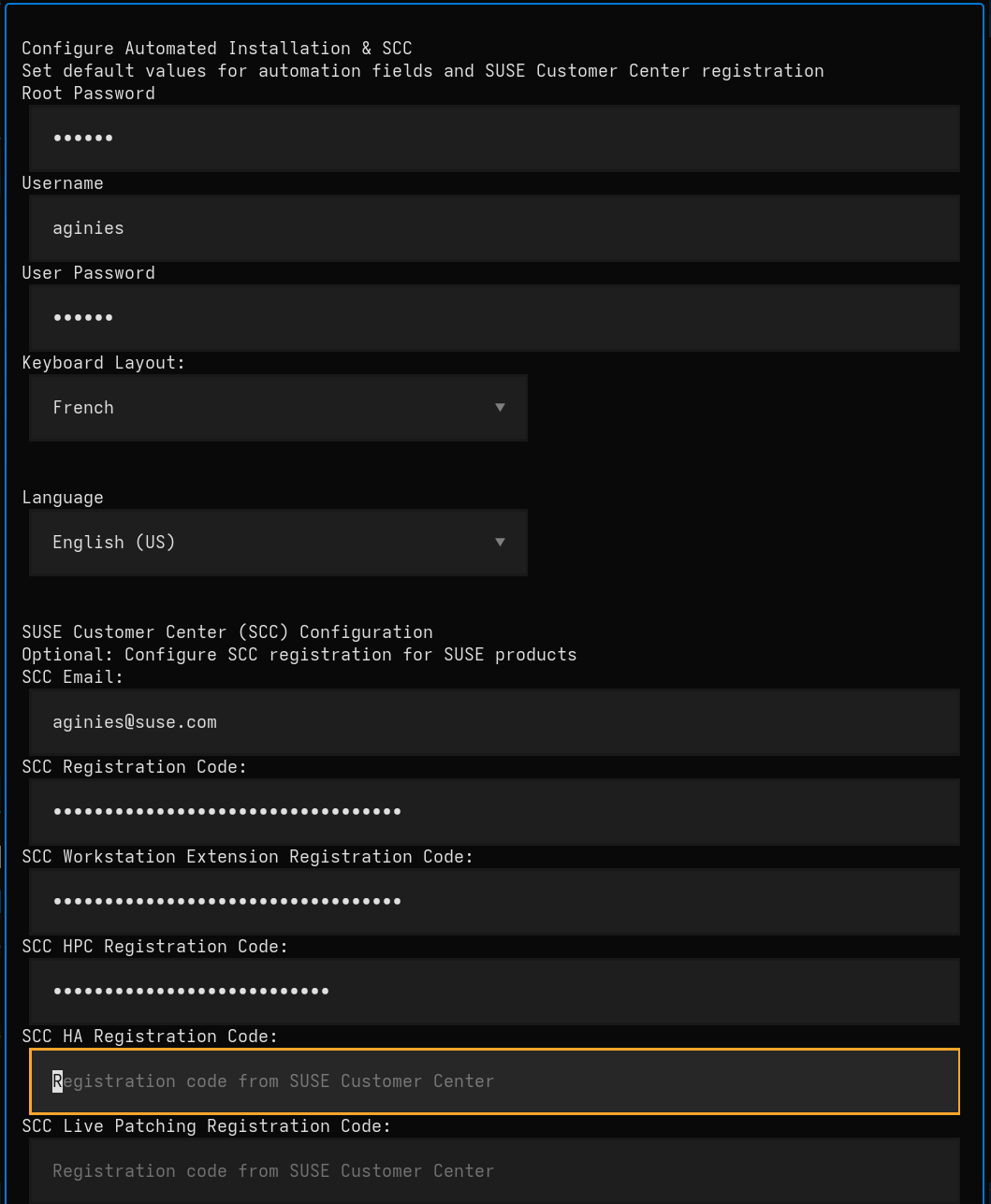The width and height of the screenshot is (991, 1204).
Task: Click the Configure Automated Installation & SCC heading
Action: (217, 48)
